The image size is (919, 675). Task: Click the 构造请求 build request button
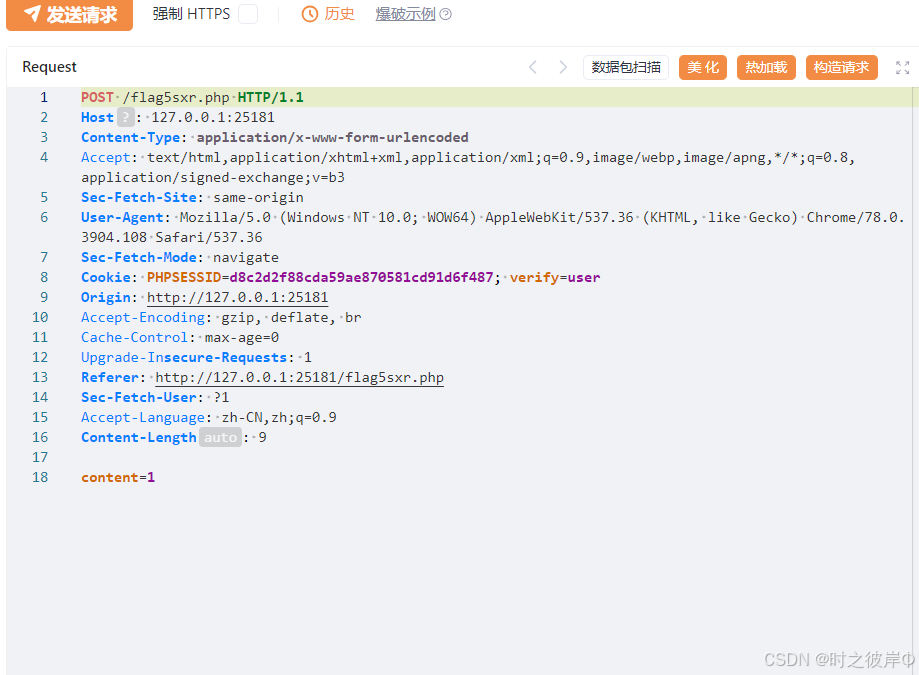pyautogui.click(x=841, y=67)
